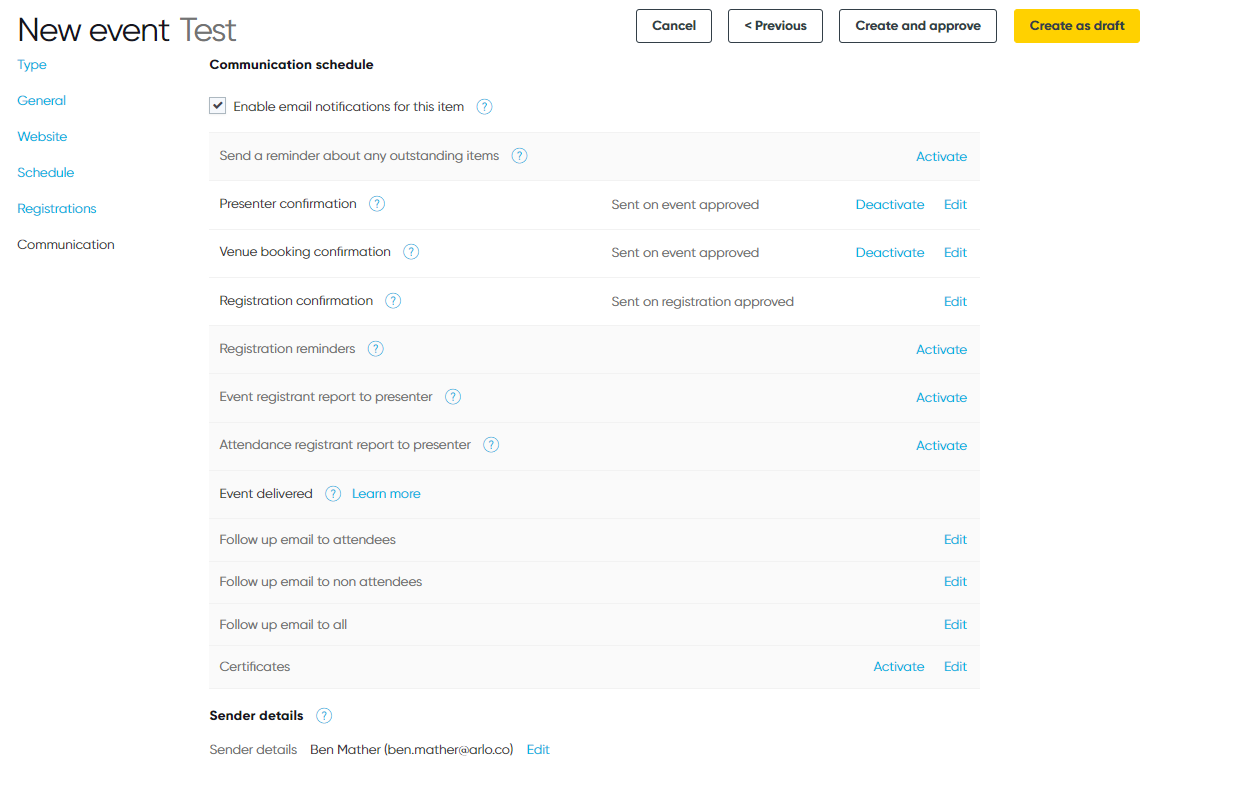Click Create and approve
The image size is (1247, 793).
pyautogui.click(x=918, y=26)
